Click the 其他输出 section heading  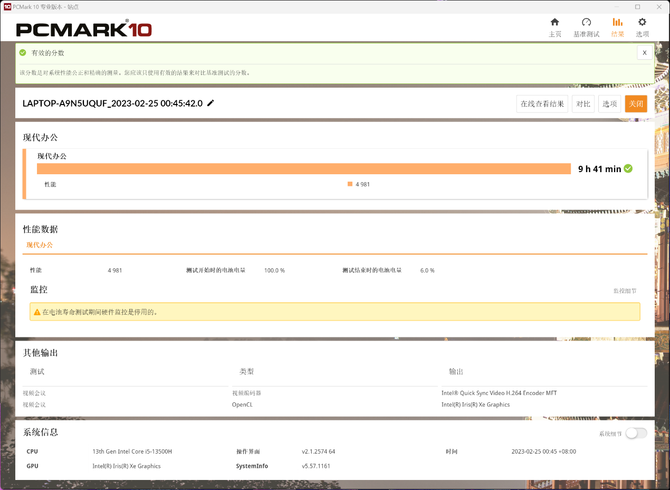pyautogui.click(x=40, y=352)
